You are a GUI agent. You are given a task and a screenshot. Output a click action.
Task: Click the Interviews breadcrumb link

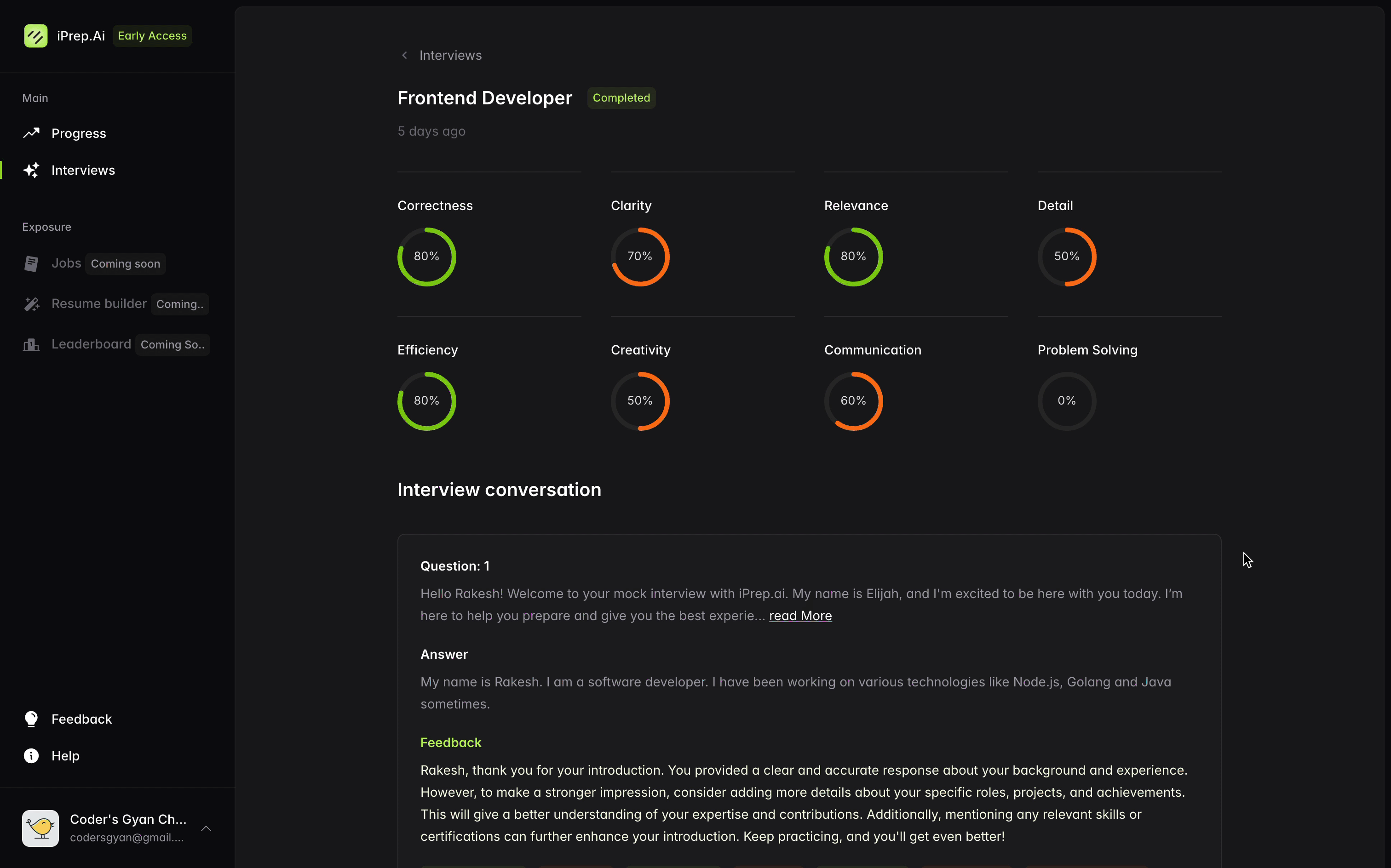[450, 55]
